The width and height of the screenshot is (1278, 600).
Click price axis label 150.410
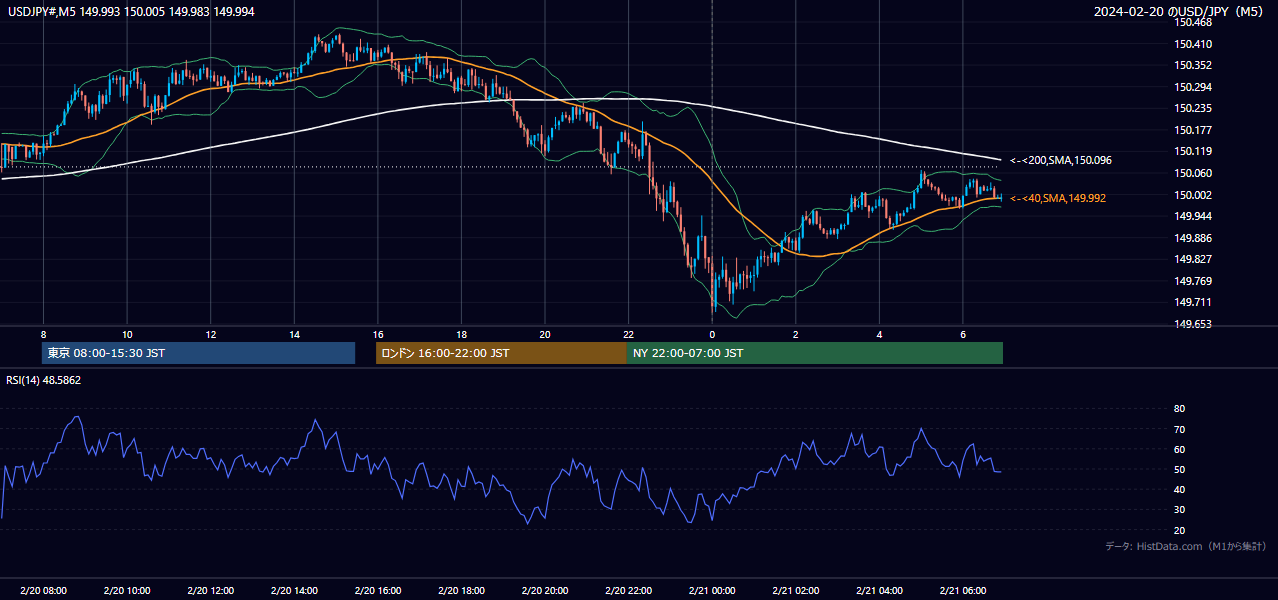1193,44
